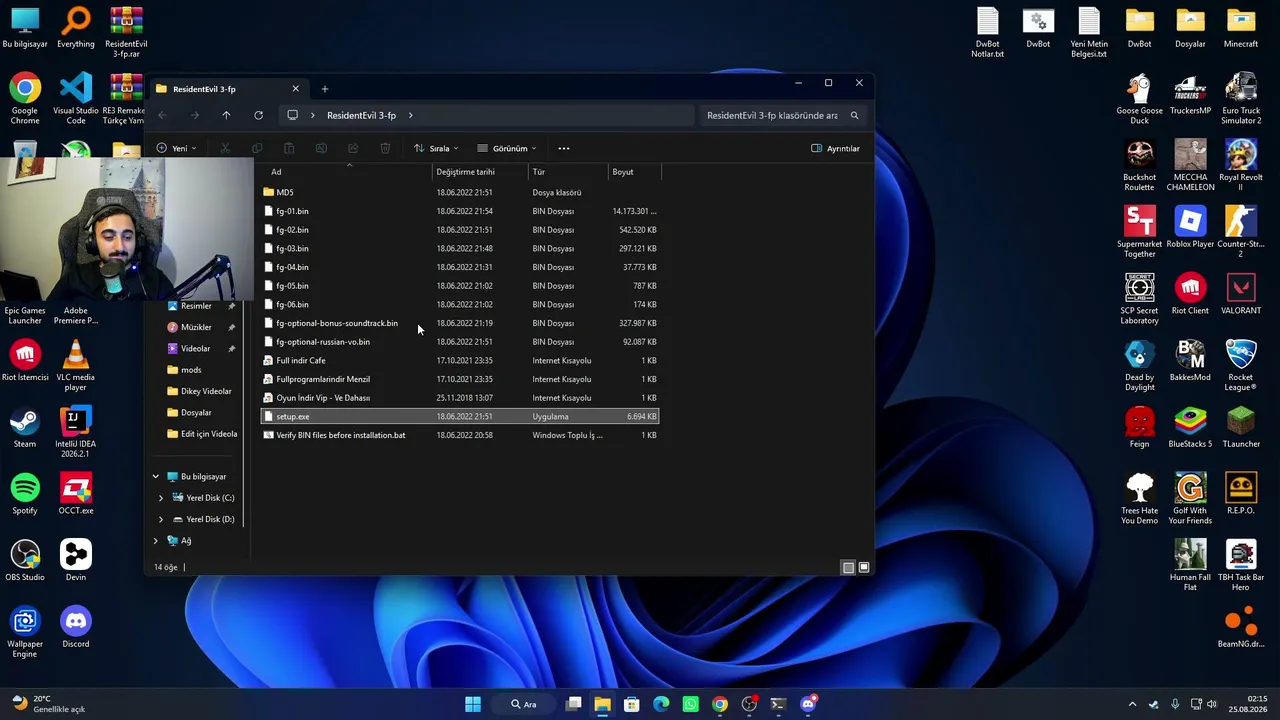Open Chrome from the taskbar
The width and height of the screenshot is (1280, 720).
tap(720, 704)
